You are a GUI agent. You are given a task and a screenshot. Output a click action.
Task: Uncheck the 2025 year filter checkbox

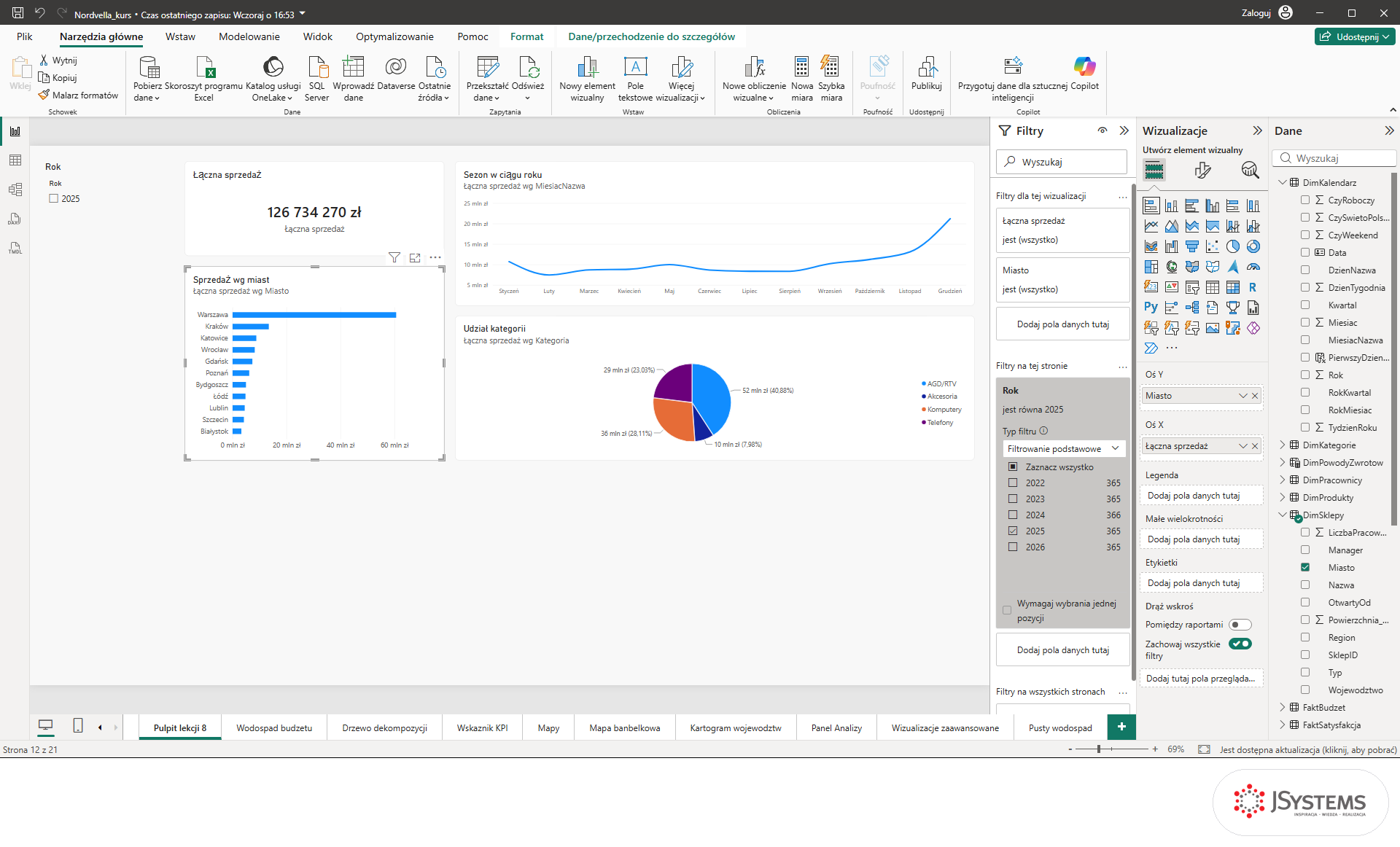point(1013,531)
